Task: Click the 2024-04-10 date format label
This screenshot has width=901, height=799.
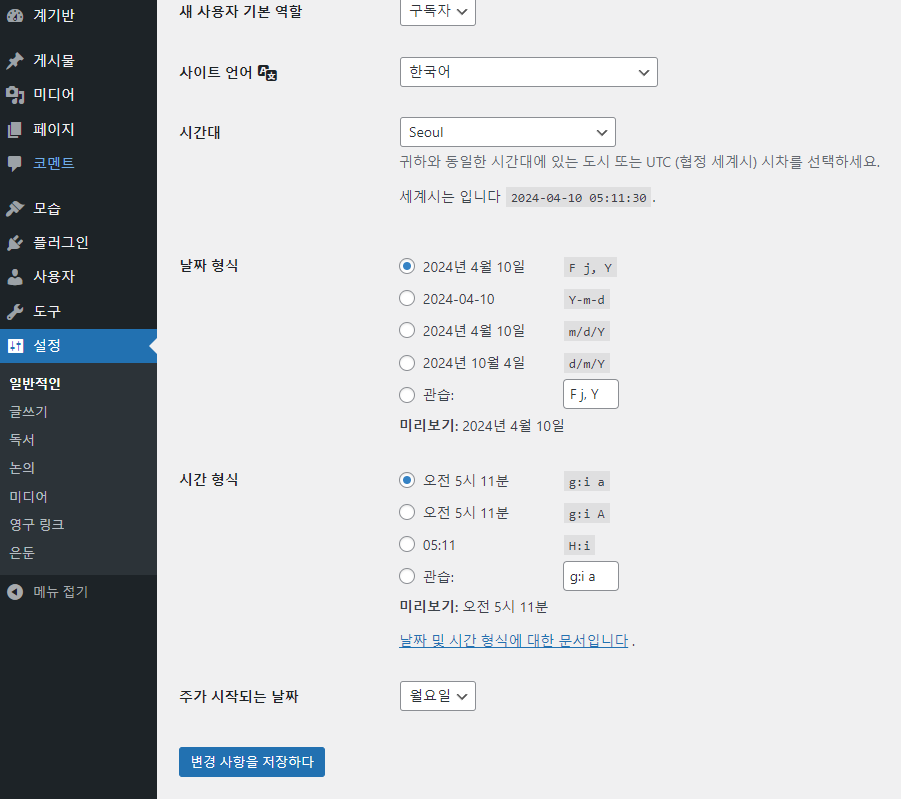Action: tap(459, 299)
